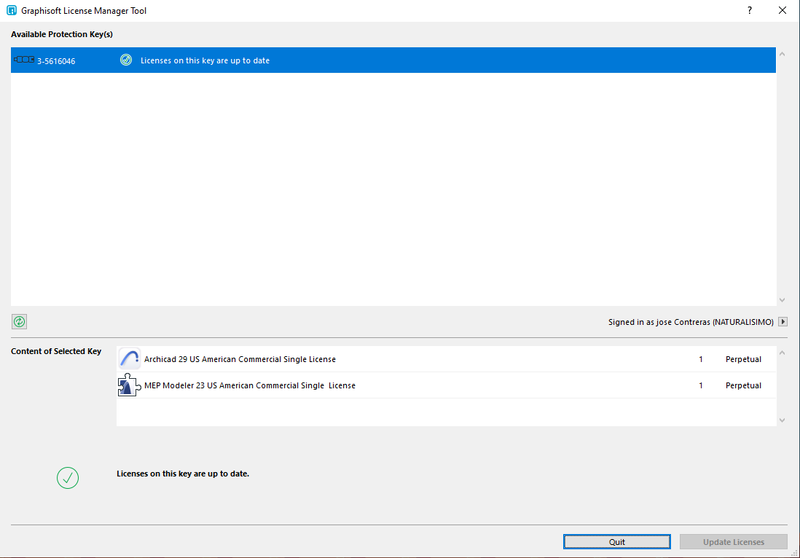The height and width of the screenshot is (558, 800).
Task: Click Signed in as jose Contreras text
Action: (690, 322)
